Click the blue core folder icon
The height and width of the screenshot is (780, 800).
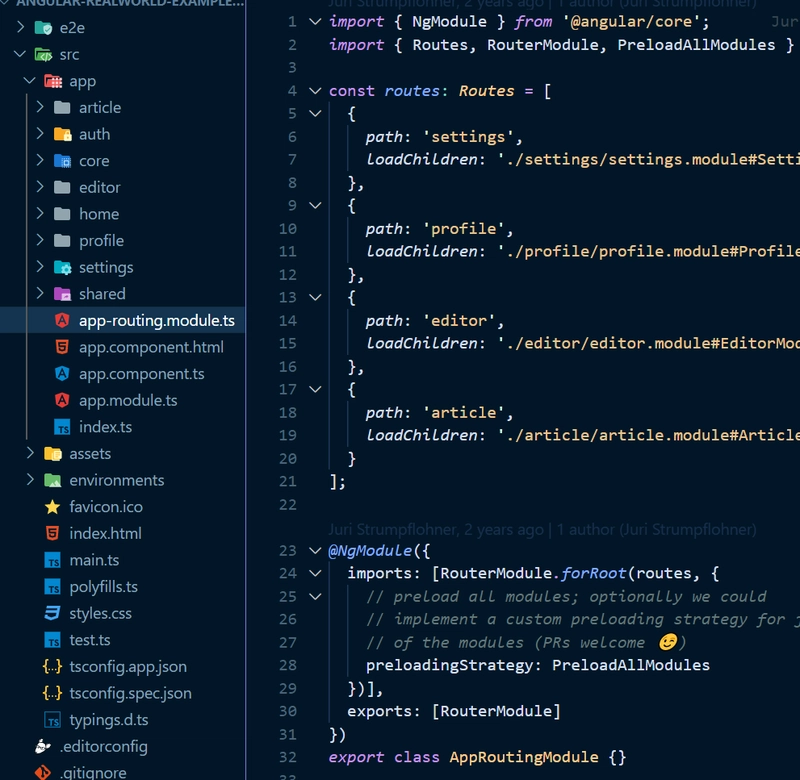[x=63, y=161]
